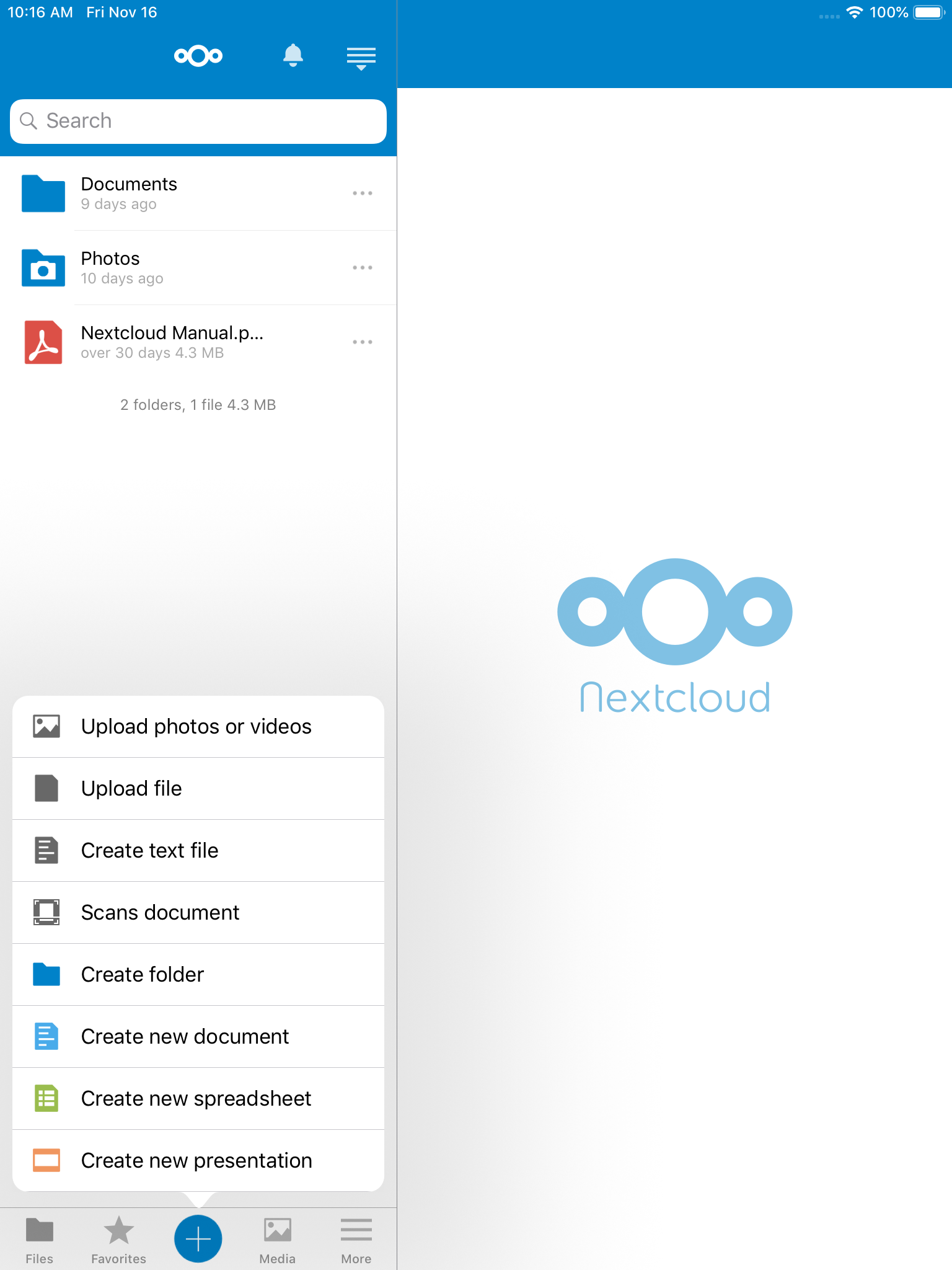Click the scanner icon
This screenshot has height=1270, width=952.
point(46,912)
